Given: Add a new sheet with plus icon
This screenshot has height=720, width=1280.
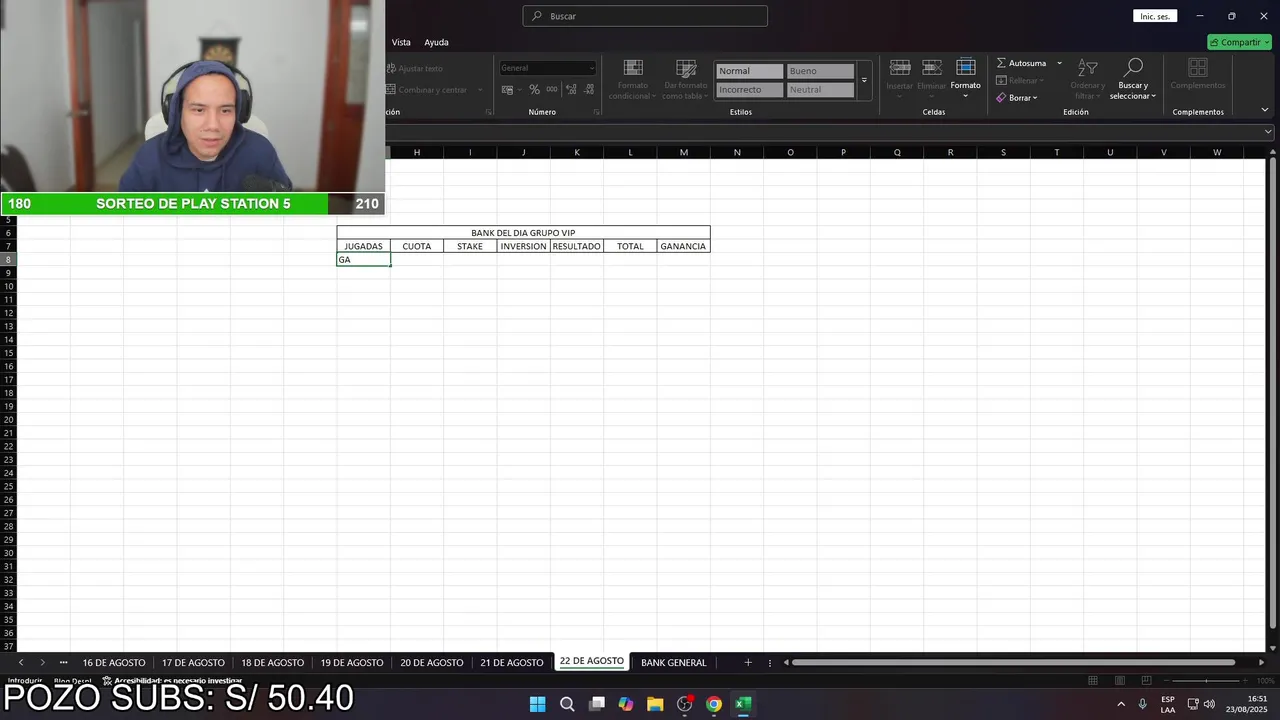Looking at the screenshot, I should tap(747, 662).
